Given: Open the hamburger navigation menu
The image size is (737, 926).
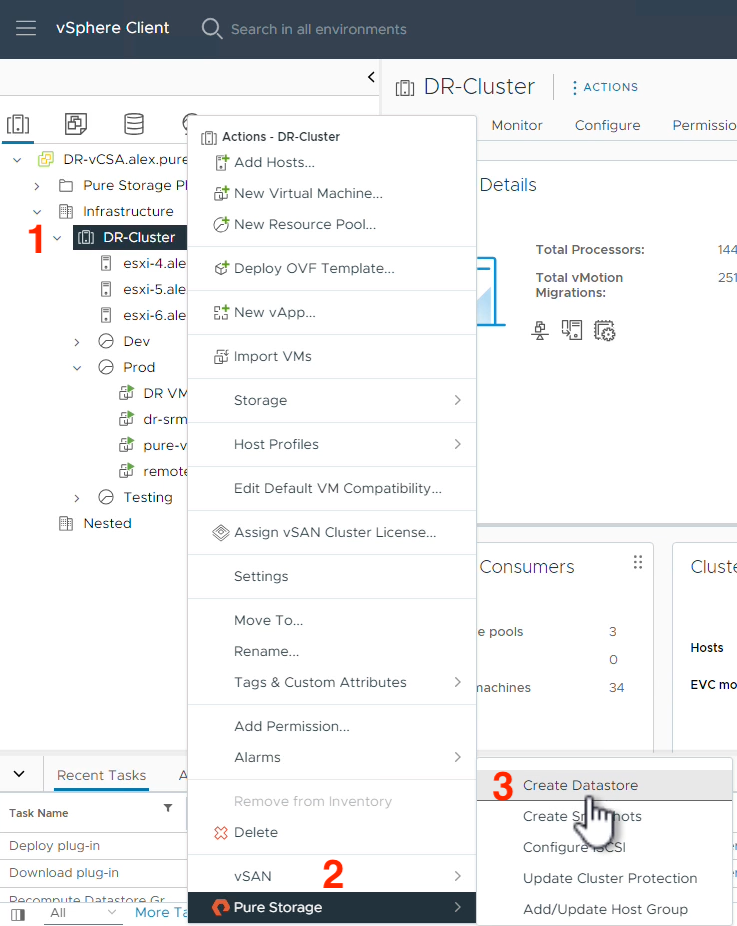Looking at the screenshot, I should [x=25, y=28].
